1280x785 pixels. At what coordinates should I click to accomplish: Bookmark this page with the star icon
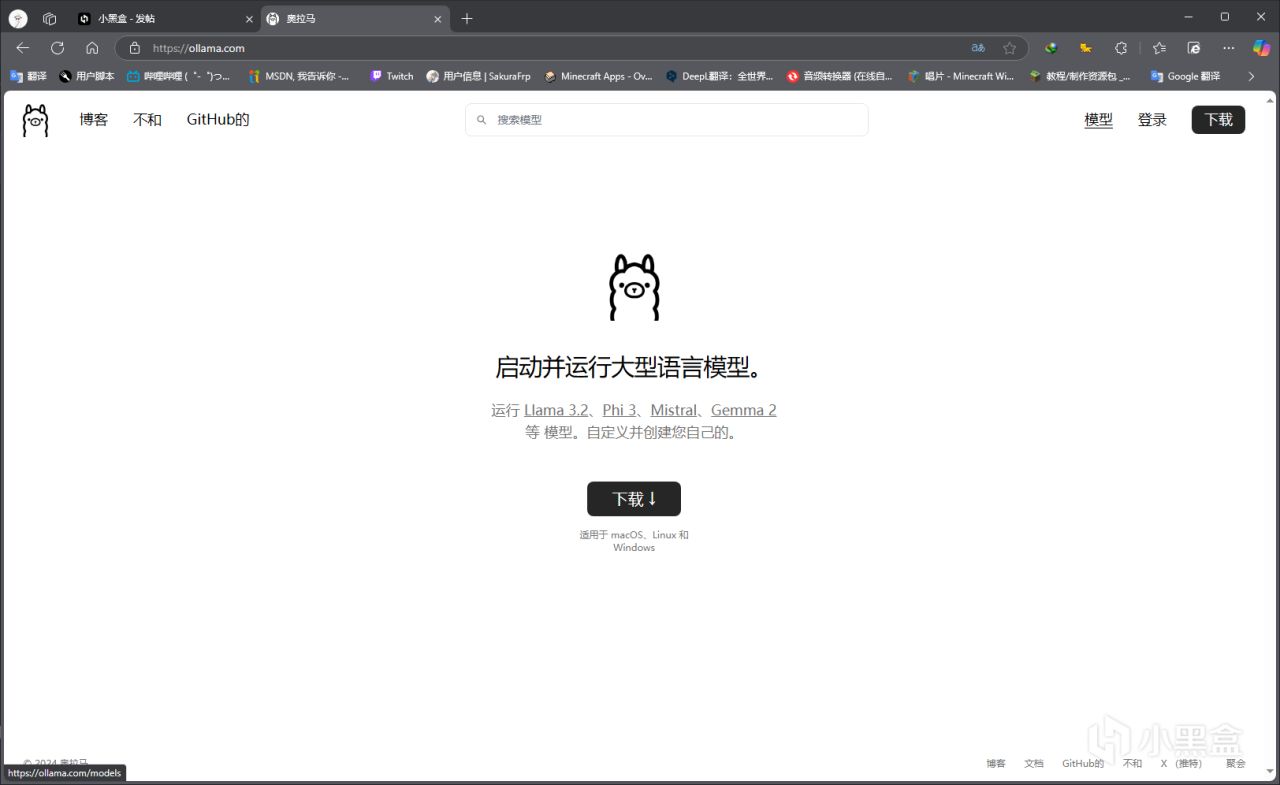coord(1010,48)
